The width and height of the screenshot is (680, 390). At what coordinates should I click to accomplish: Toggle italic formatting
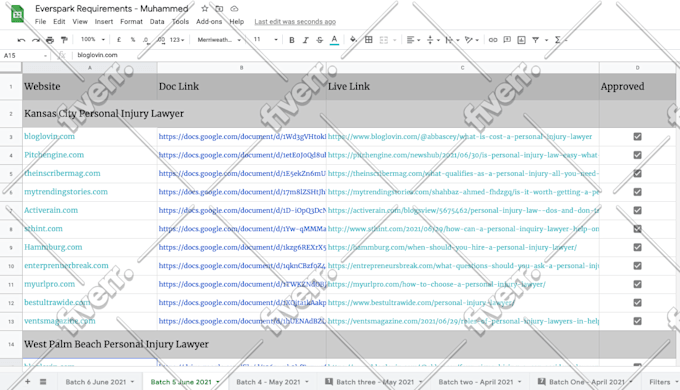306,40
